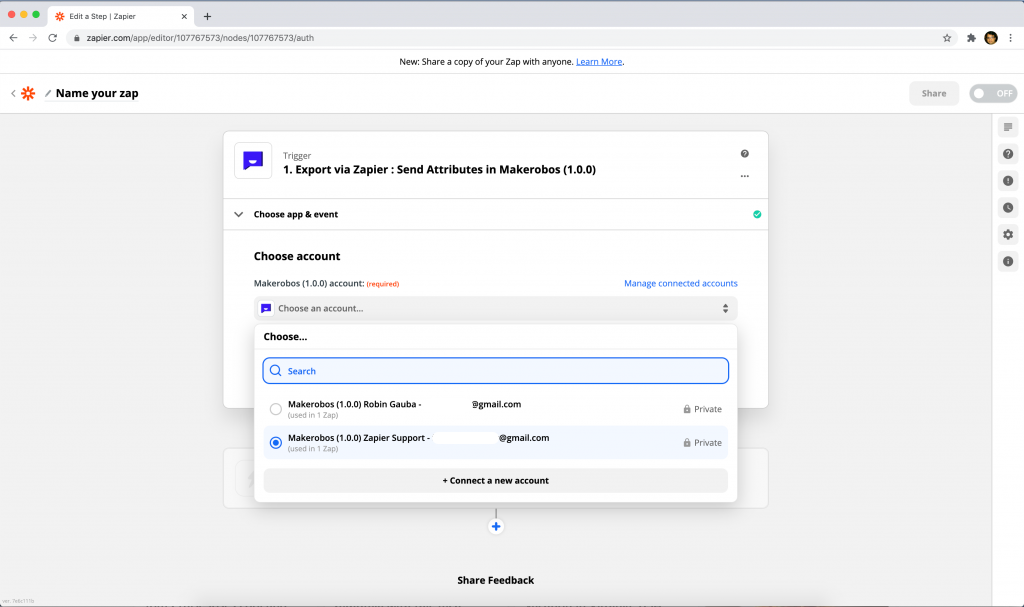Navigate back in browser

[x=13, y=38]
